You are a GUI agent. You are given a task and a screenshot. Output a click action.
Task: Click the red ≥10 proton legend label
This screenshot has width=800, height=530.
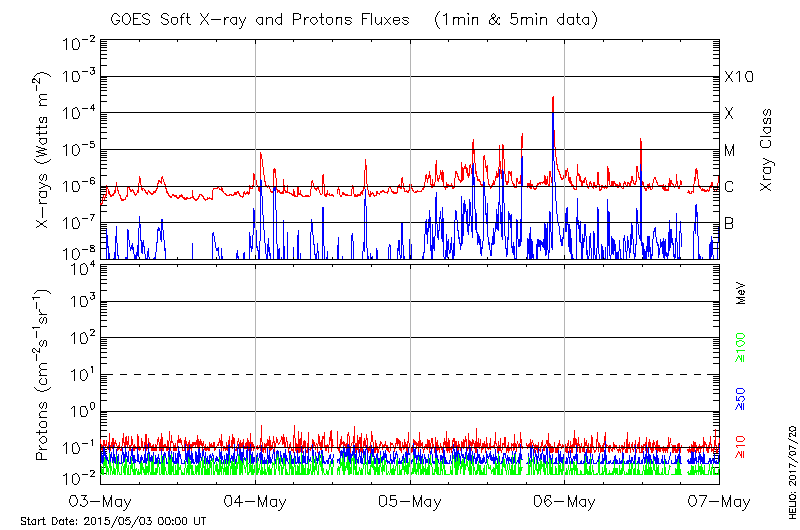742,446
